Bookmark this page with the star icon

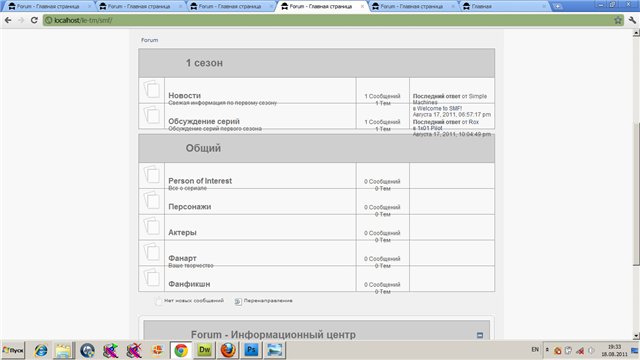618,20
